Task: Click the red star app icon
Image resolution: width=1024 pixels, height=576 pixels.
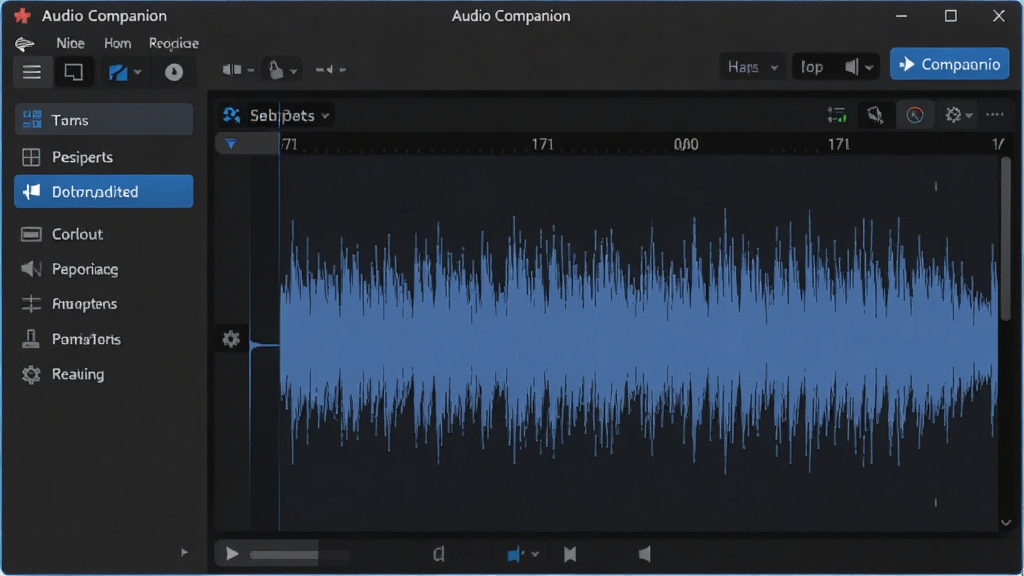Action: click(x=22, y=16)
